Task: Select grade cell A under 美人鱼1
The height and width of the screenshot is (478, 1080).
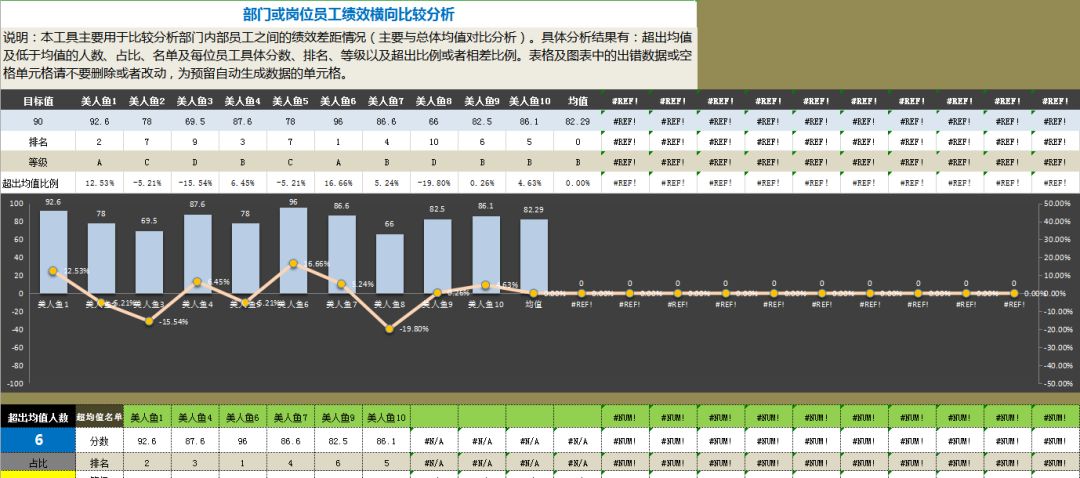Action: coord(99,162)
